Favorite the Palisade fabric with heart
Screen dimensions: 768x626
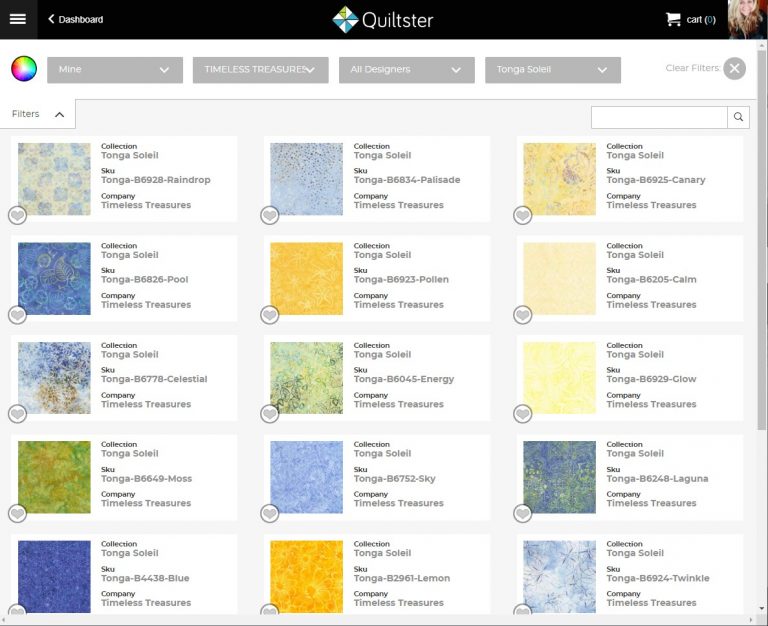click(270, 216)
